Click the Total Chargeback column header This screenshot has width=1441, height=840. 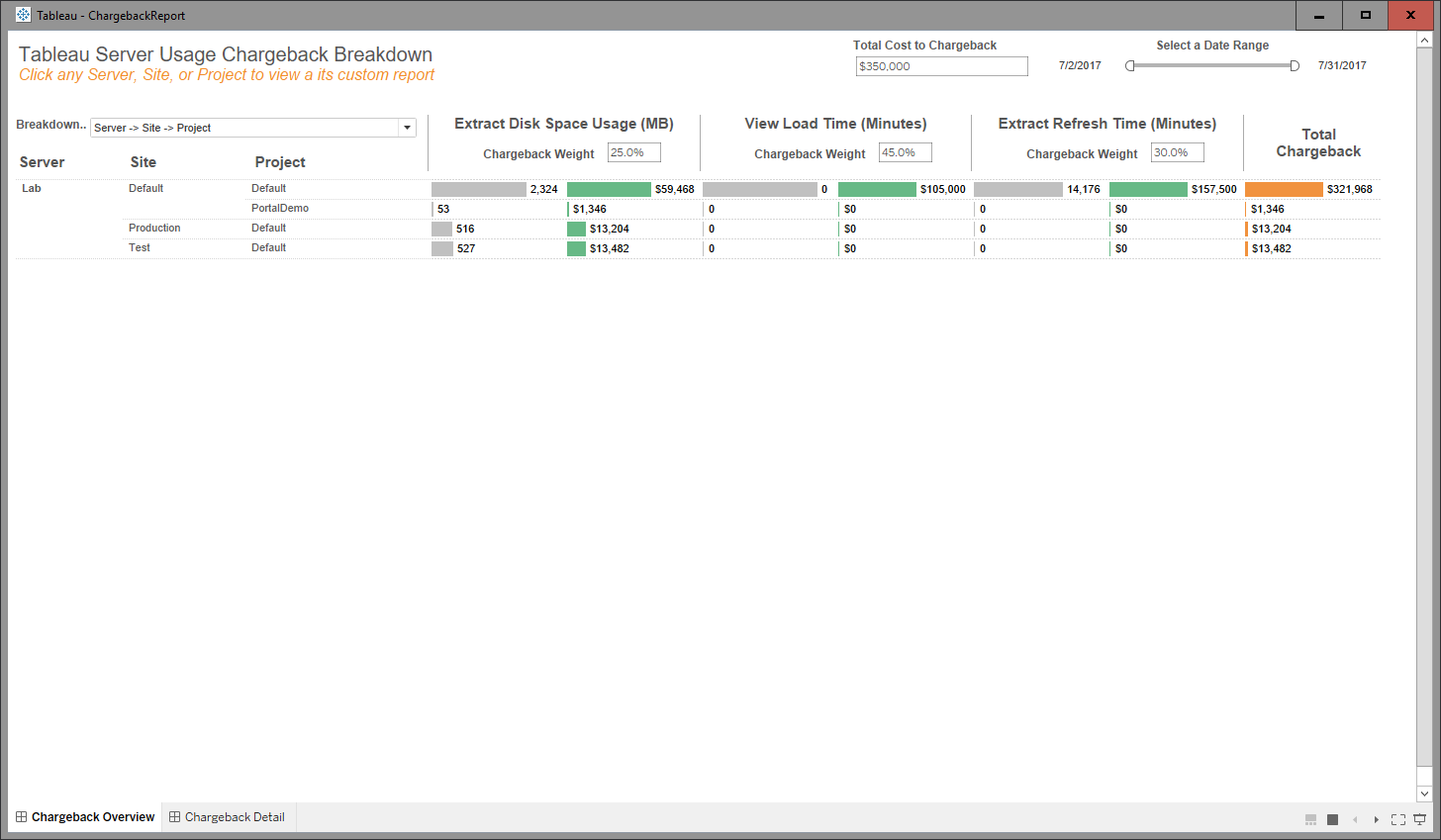tap(1318, 142)
